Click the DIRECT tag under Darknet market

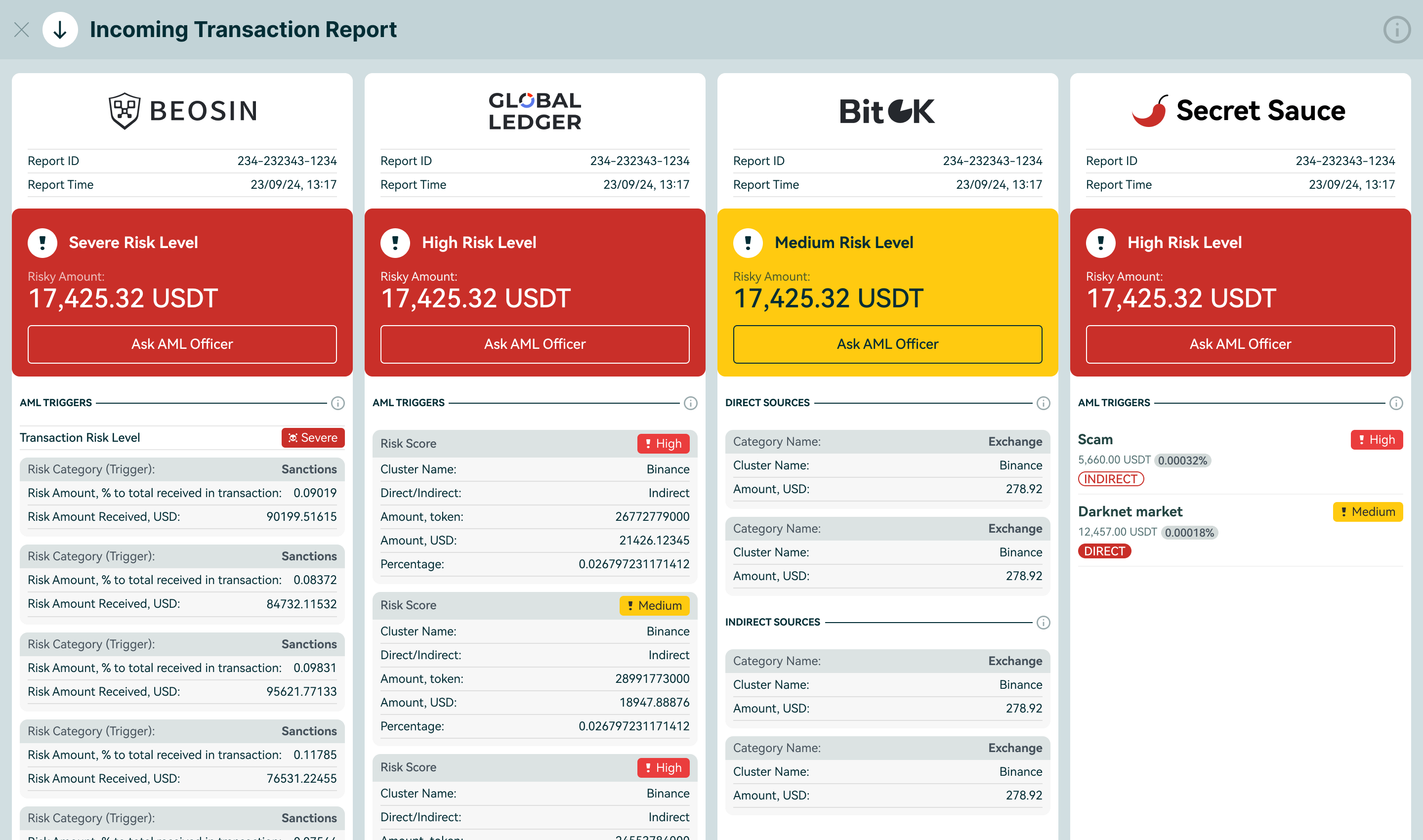point(1104,551)
